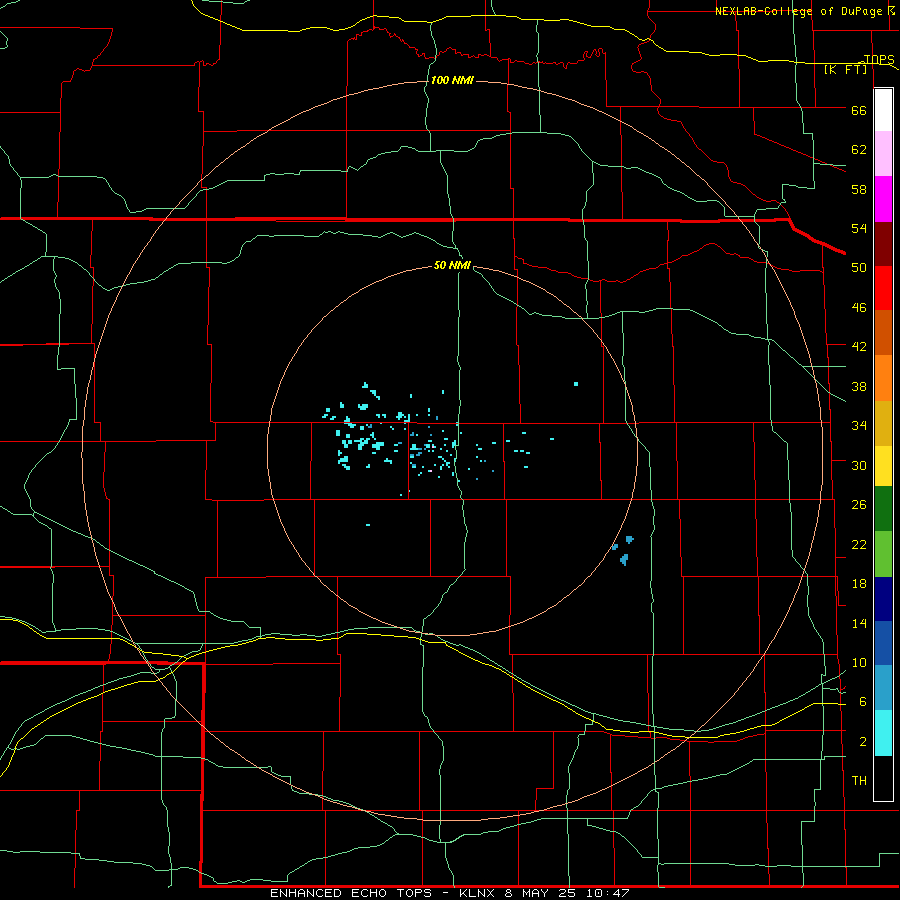Click the legend value 14
The width and height of the screenshot is (900, 900).
coord(859,623)
